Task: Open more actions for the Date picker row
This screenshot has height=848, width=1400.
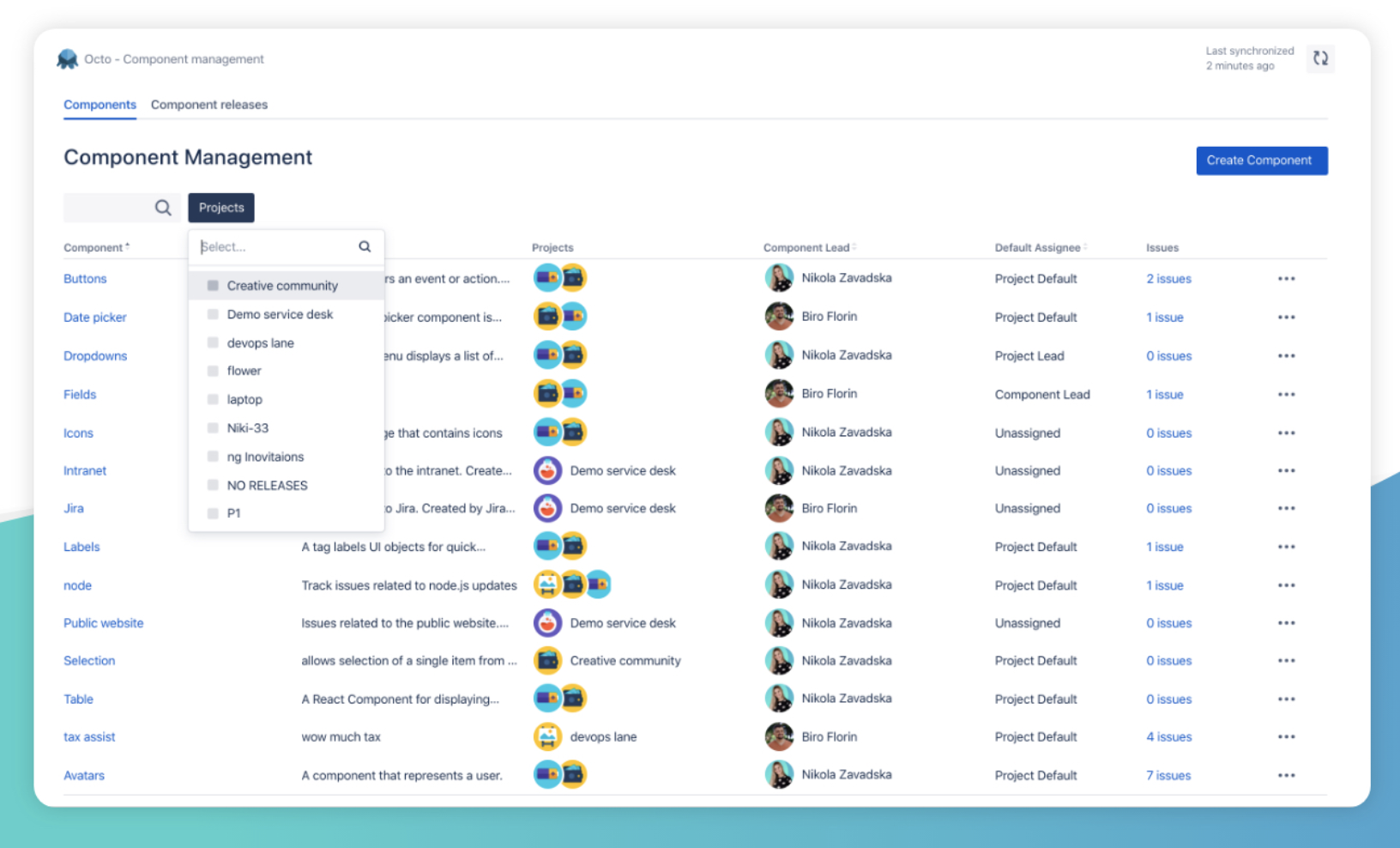Action: pyautogui.click(x=1286, y=318)
